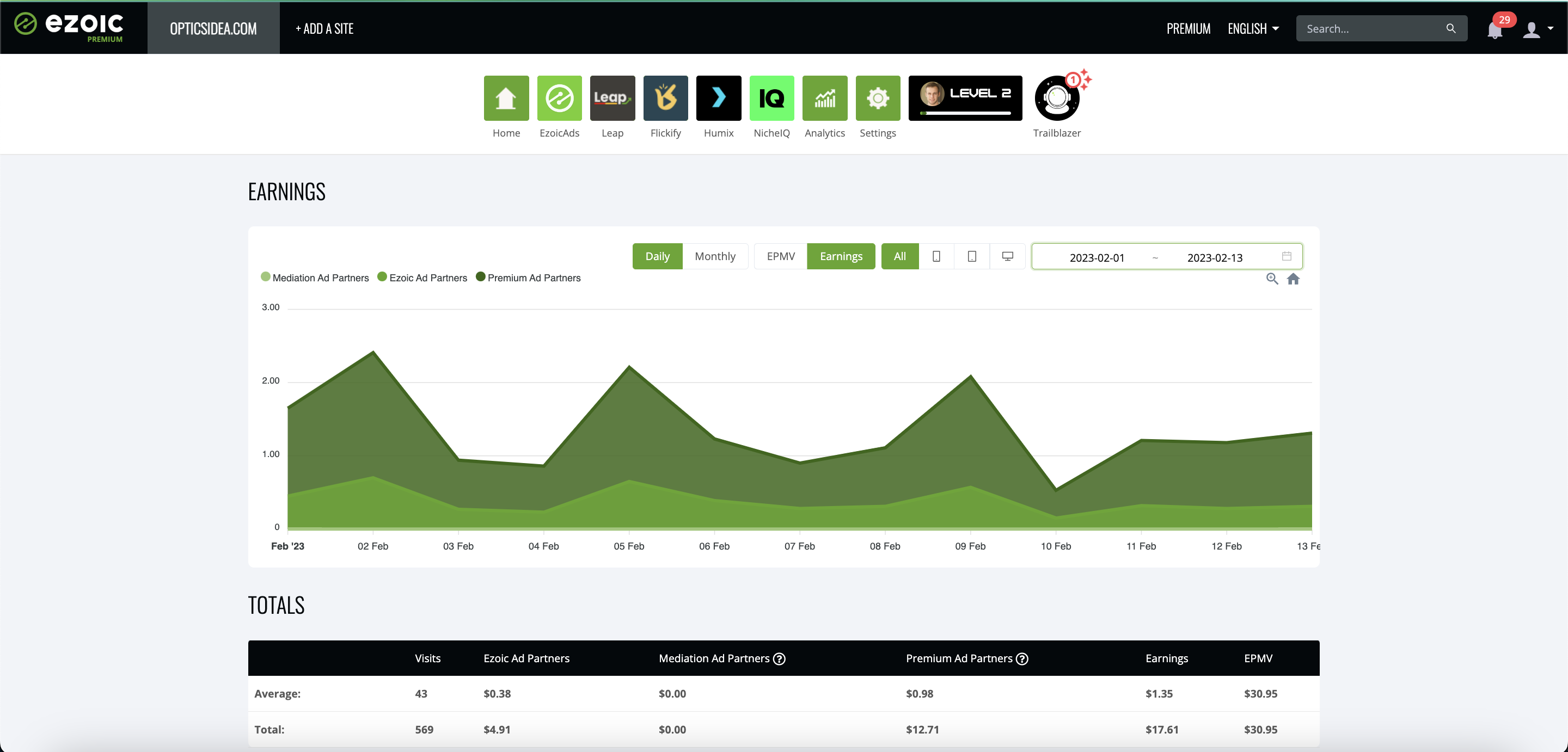Click the 02 Feb axis label
This screenshot has height=752, width=1568.
pyautogui.click(x=372, y=546)
